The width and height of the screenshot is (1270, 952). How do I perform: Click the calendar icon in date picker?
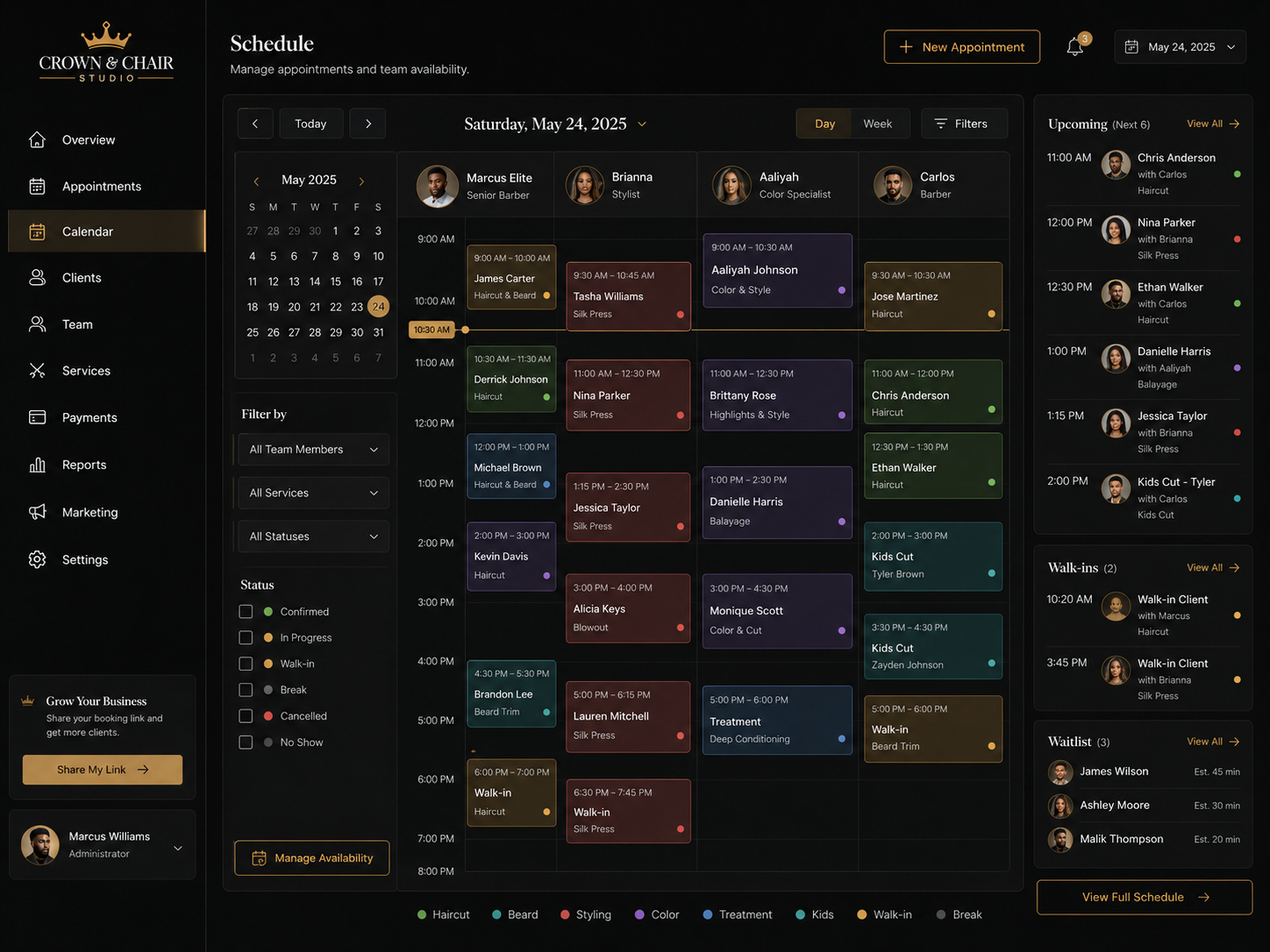click(1131, 47)
